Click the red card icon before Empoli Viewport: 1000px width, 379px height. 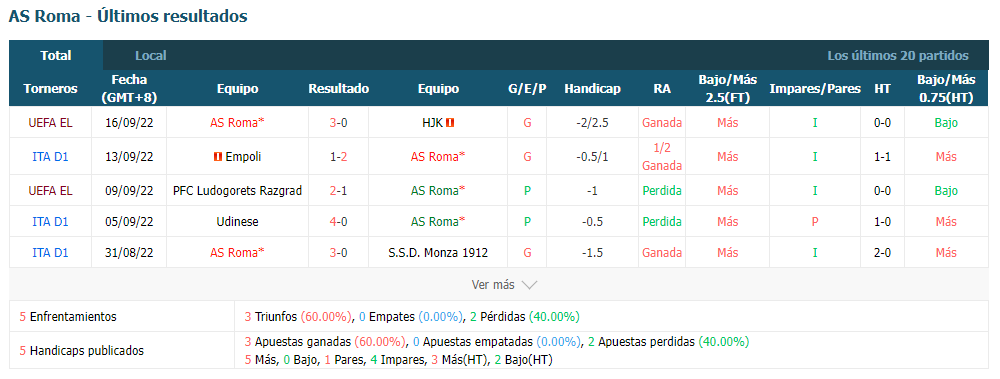[x=217, y=156]
